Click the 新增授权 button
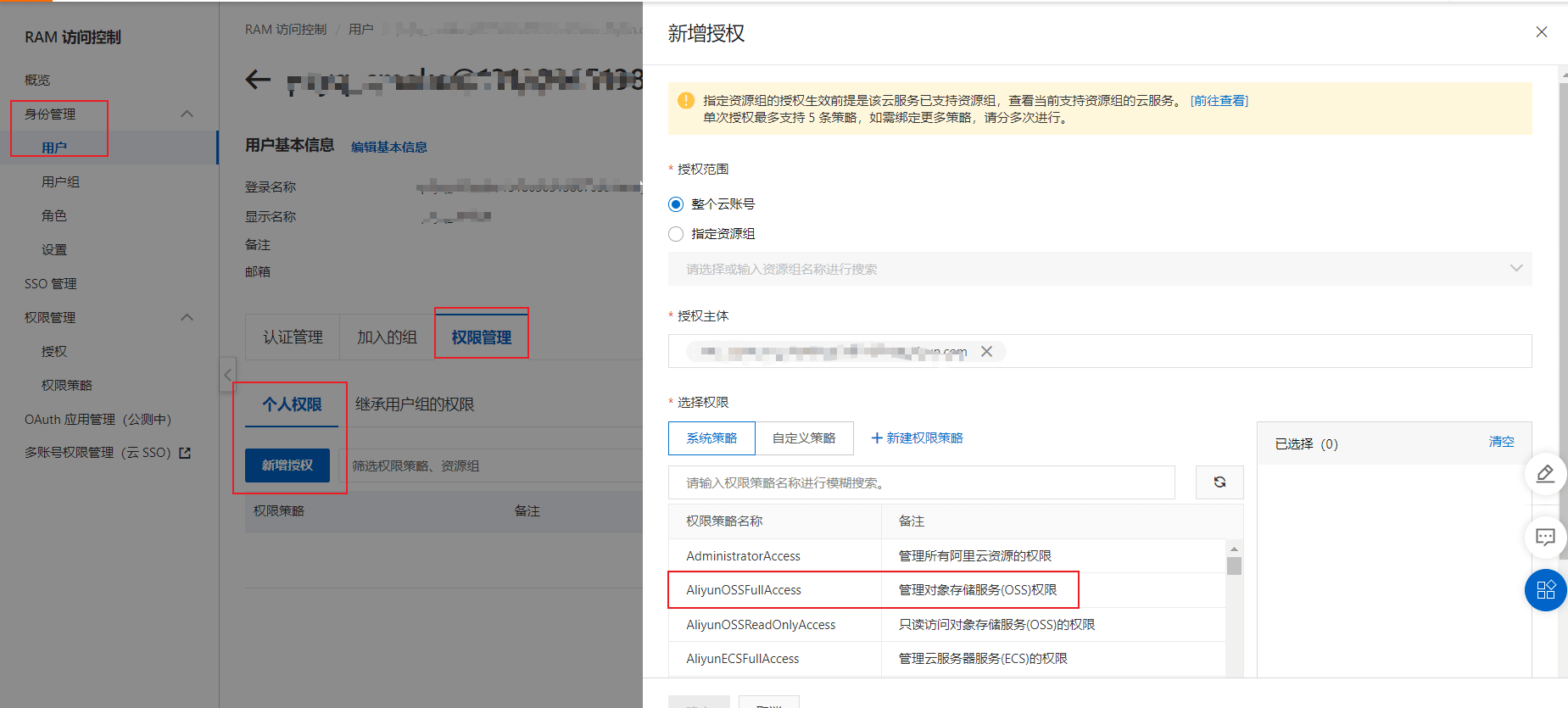The height and width of the screenshot is (708, 1568). tap(287, 465)
